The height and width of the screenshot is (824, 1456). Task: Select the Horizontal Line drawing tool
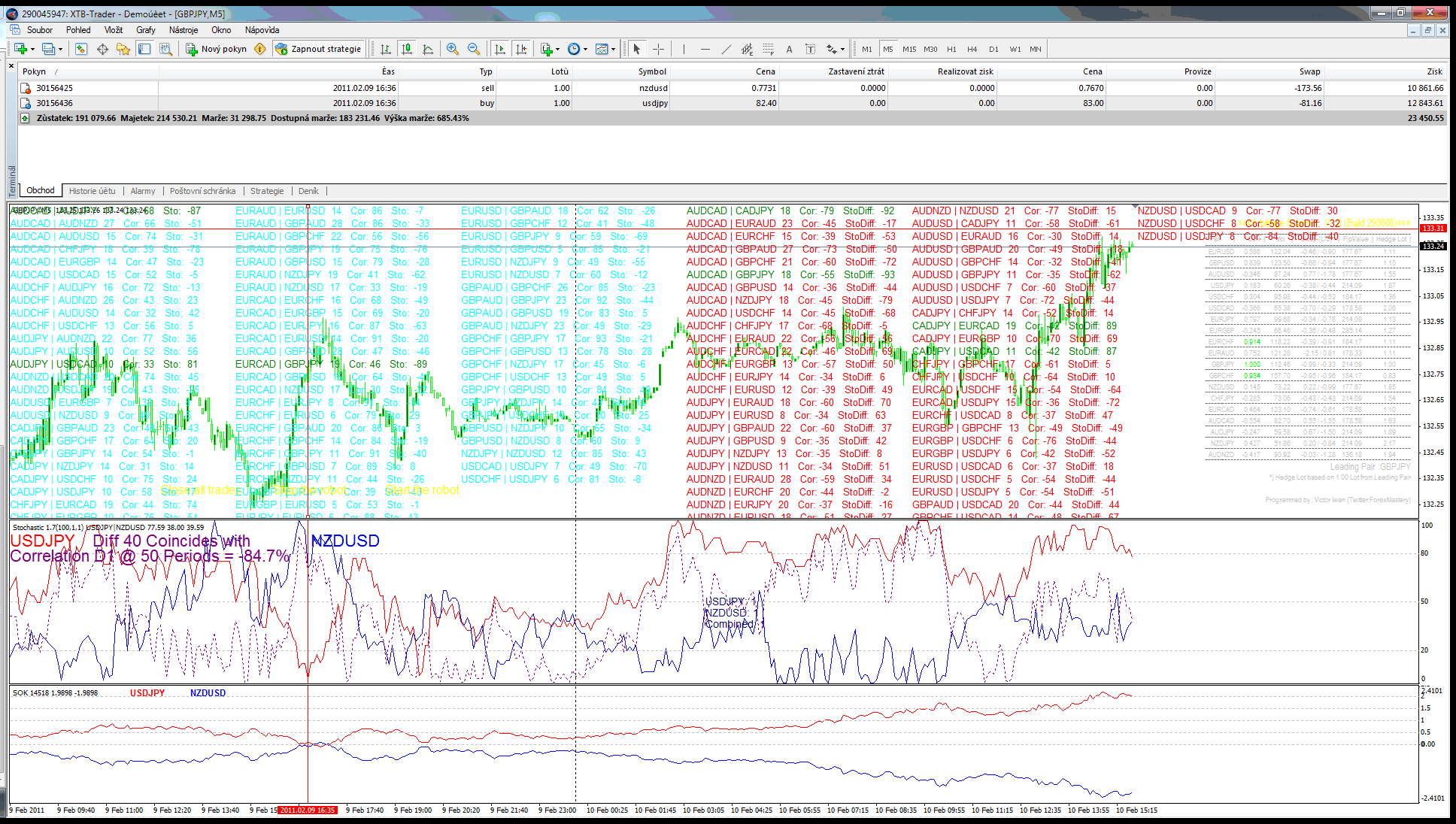pos(705,49)
